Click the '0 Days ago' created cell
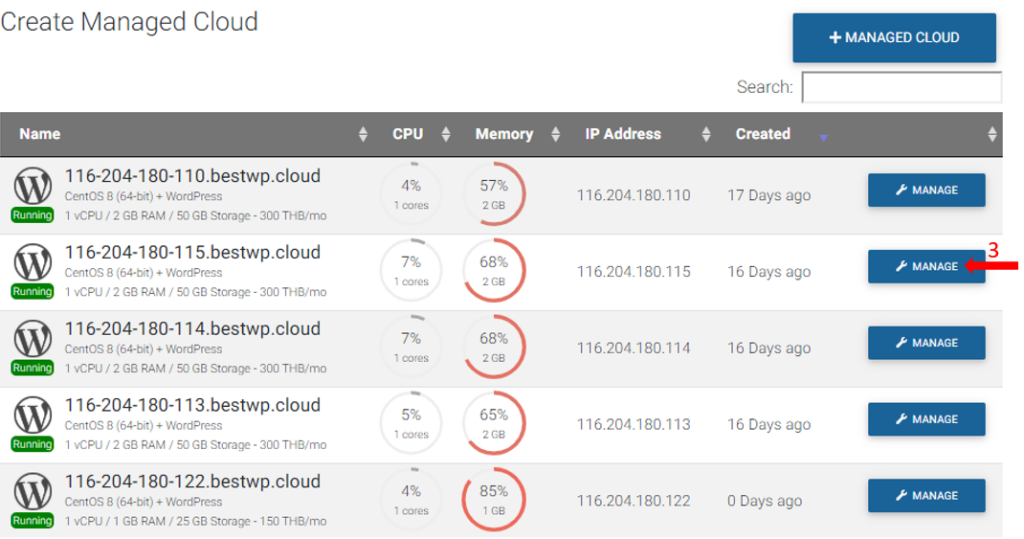 tap(765, 501)
